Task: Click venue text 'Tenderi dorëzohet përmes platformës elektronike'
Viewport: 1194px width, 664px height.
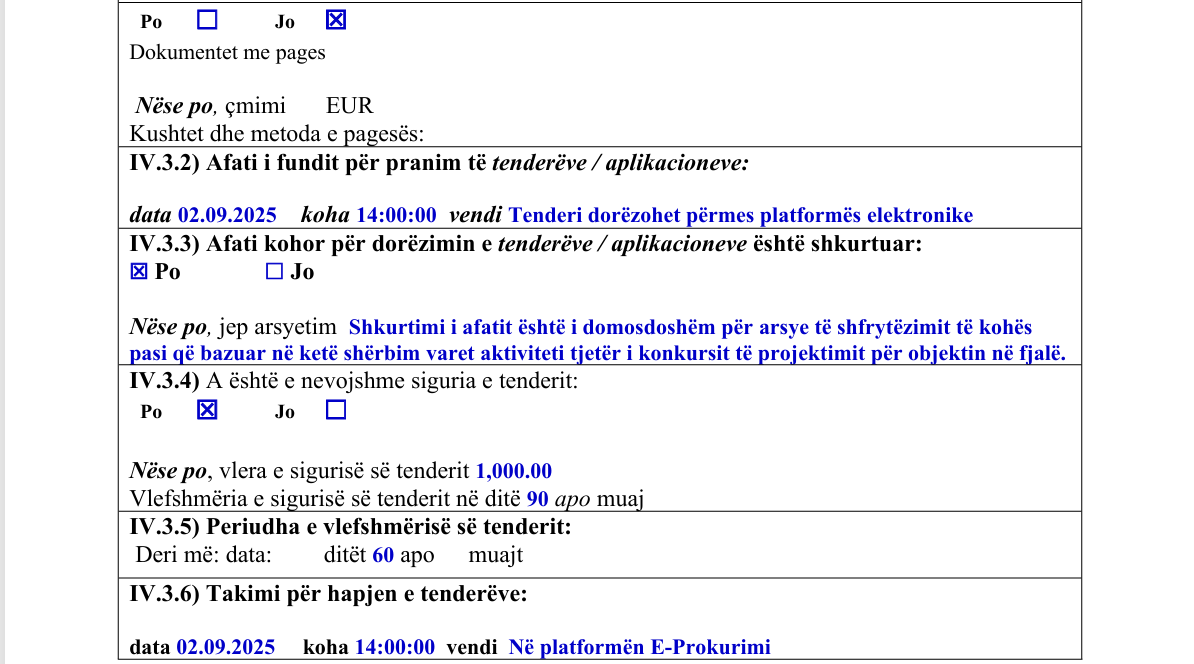Action: [740, 215]
